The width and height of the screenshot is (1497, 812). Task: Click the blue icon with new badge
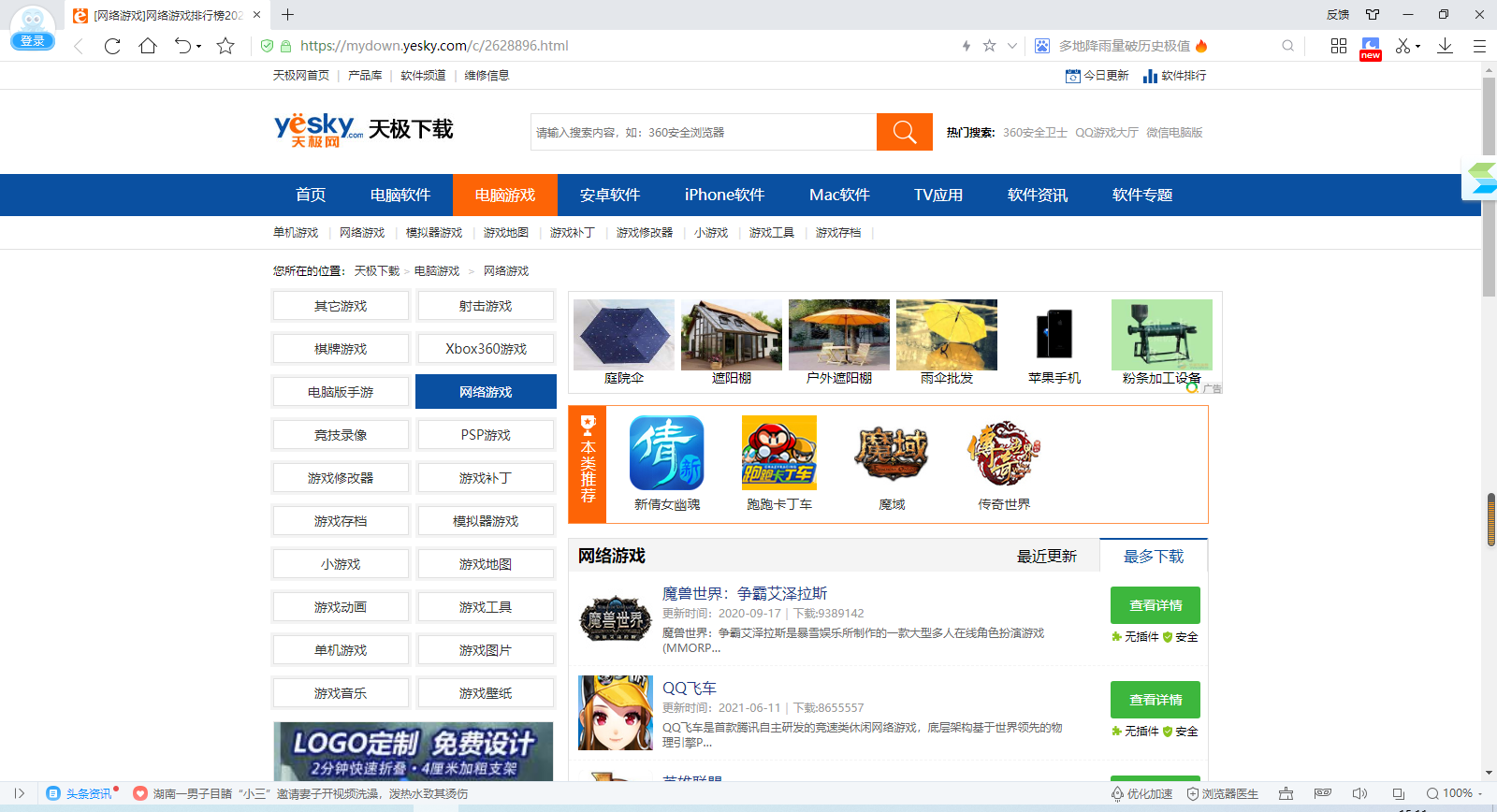[1371, 49]
